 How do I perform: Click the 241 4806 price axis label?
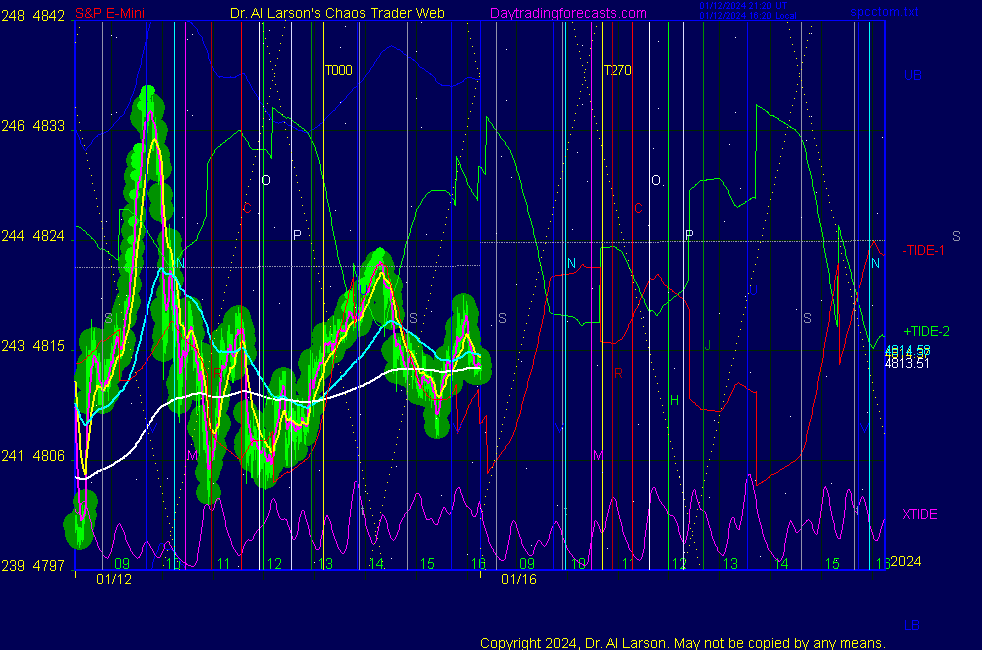[x=34, y=456]
